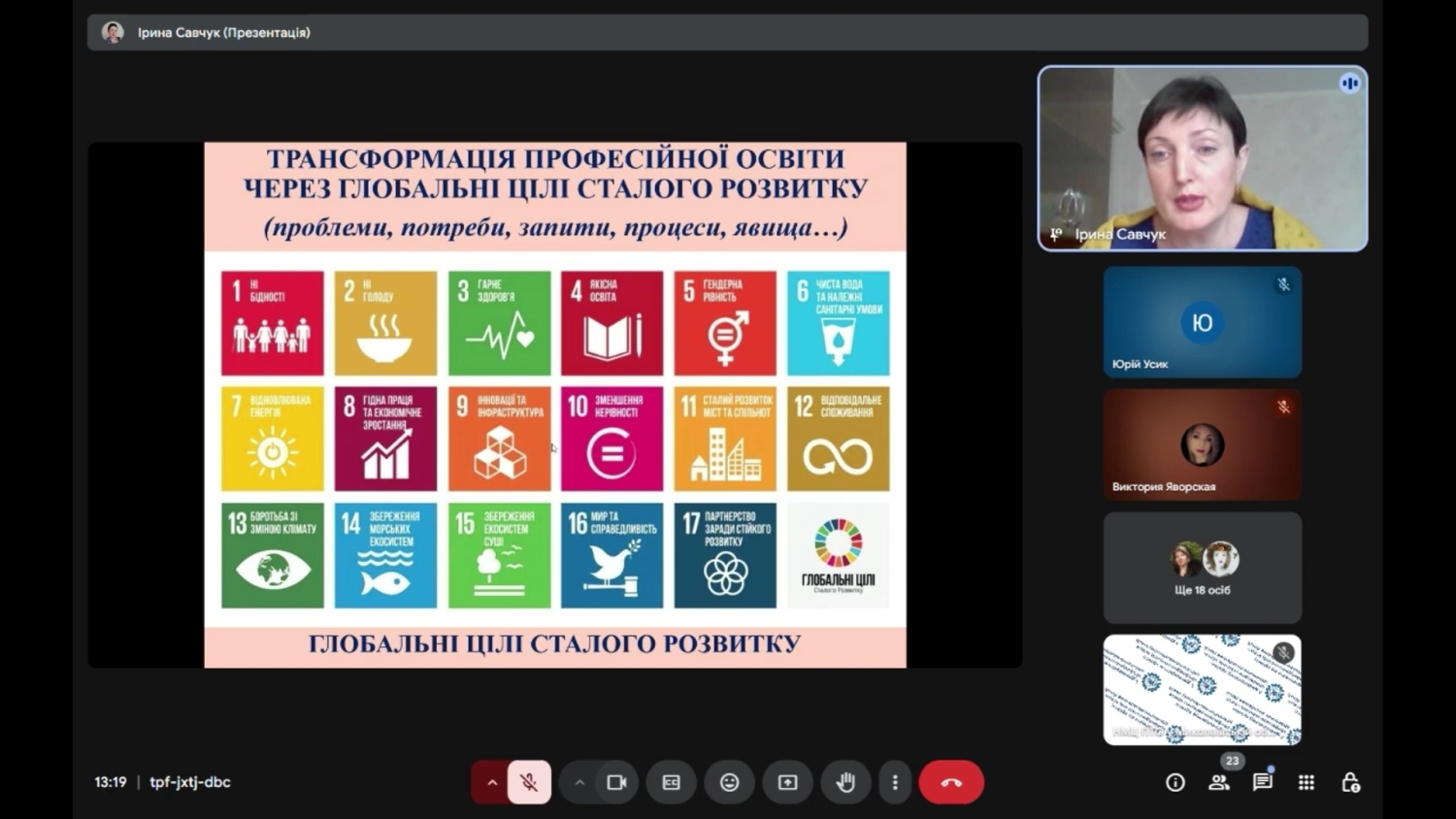This screenshot has width=1456, height=819.
Task: Click the goal 16 dove tile
Action: point(612,555)
